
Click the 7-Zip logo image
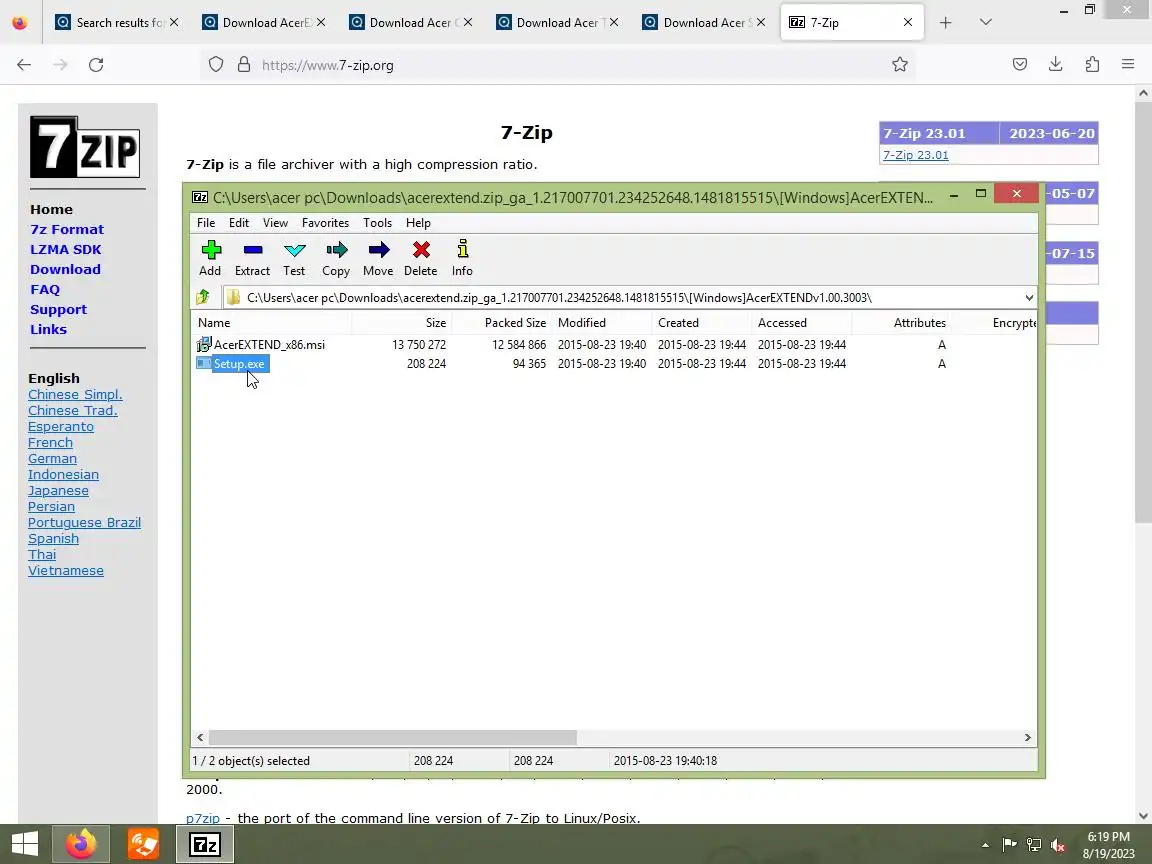[85, 147]
